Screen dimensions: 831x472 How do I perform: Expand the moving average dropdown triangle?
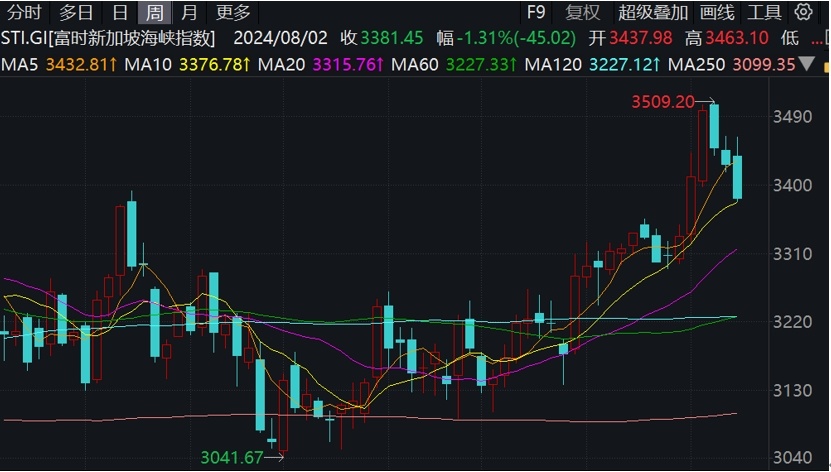pyautogui.click(x=807, y=65)
